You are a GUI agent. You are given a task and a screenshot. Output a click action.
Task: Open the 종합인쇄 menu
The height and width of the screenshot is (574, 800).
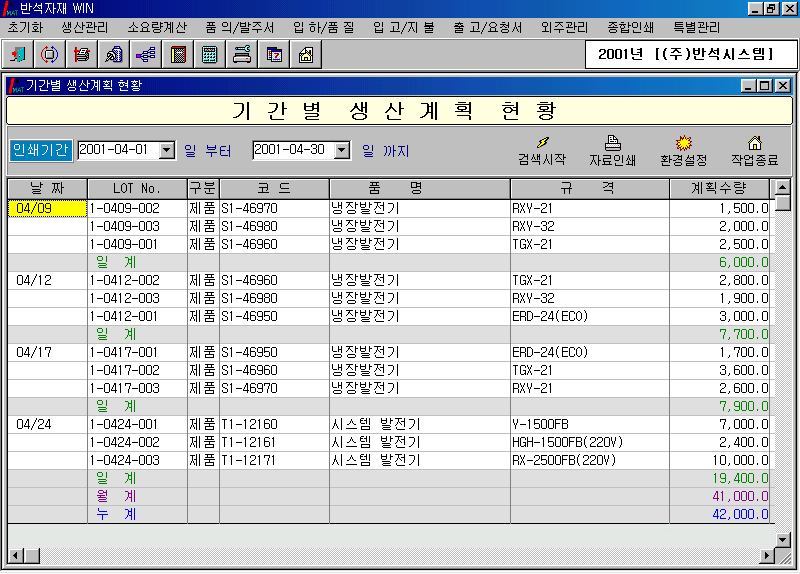click(631, 27)
